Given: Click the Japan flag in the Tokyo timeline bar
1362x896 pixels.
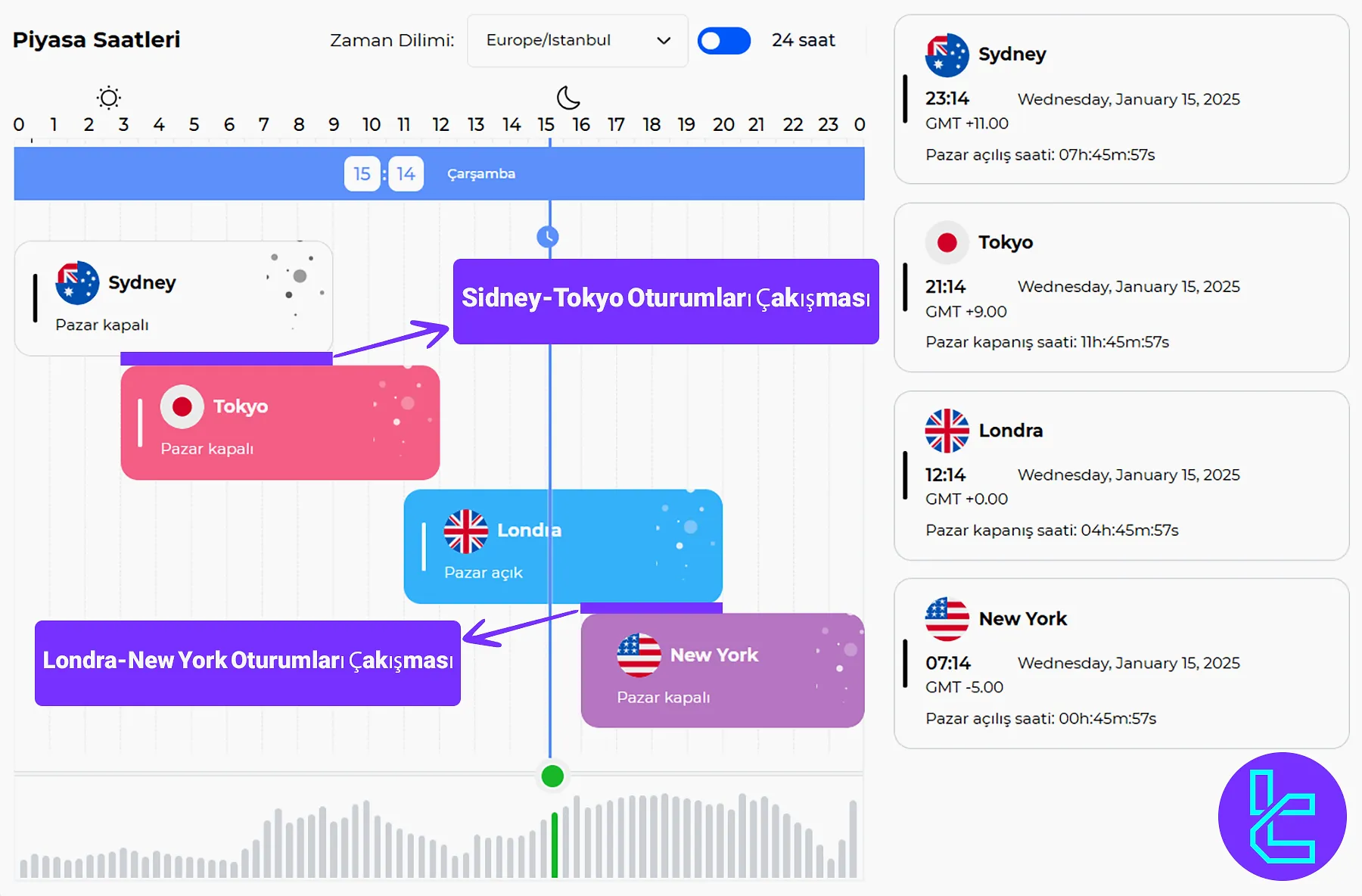Looking at the screenshot, I should point(182,407).
